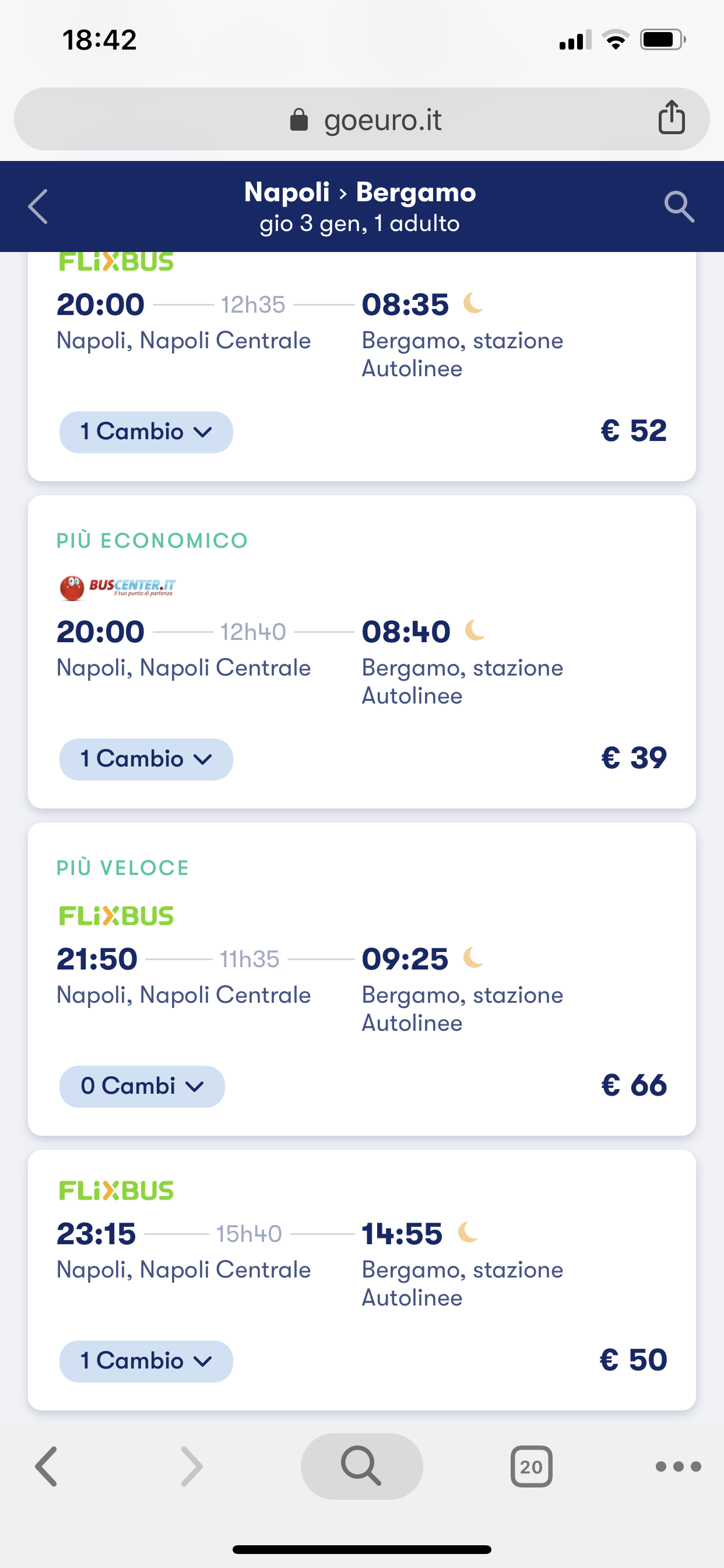The image size is (724, 1568).
Task: Tap the back arrow in Napoli-Bergamo header
Action: coord(38,207)
